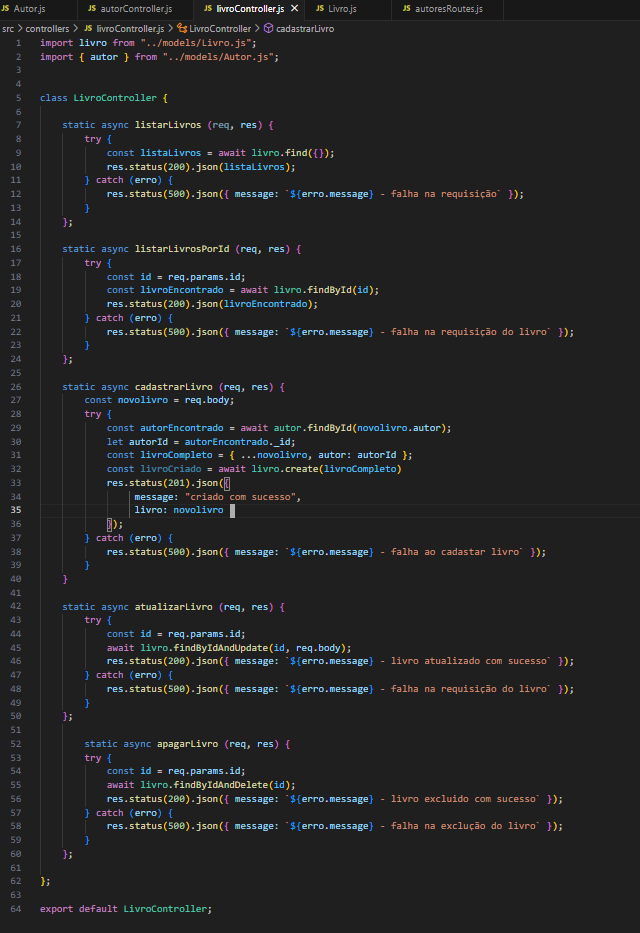Click the livroCompleto constant on line 31
The width and height of the screenshot is (640, 933).
tap(176, 455)
